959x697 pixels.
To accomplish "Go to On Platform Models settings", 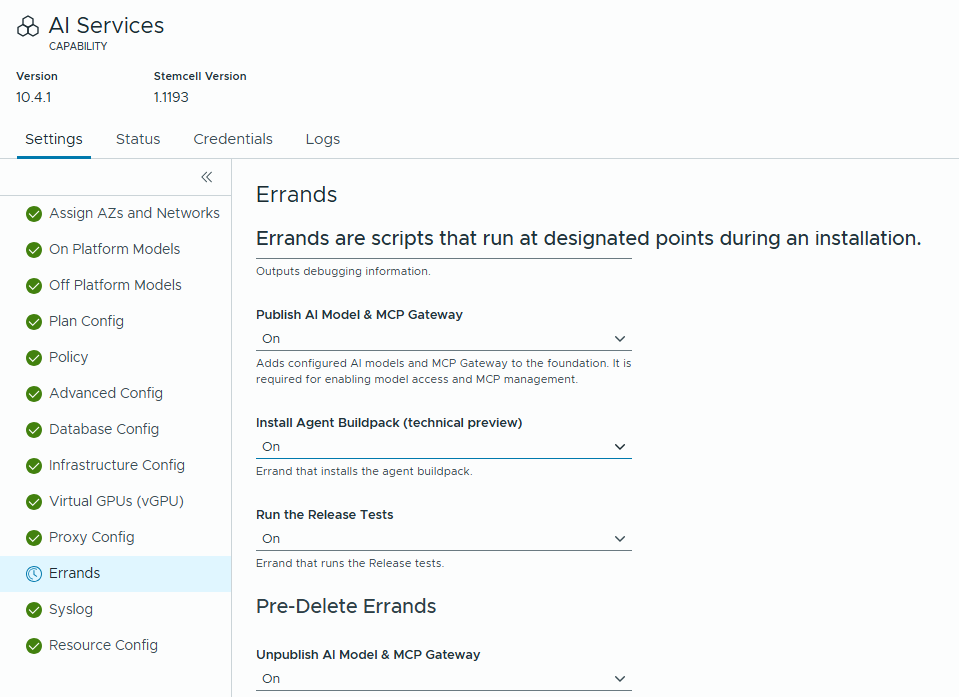I will 116,249.
